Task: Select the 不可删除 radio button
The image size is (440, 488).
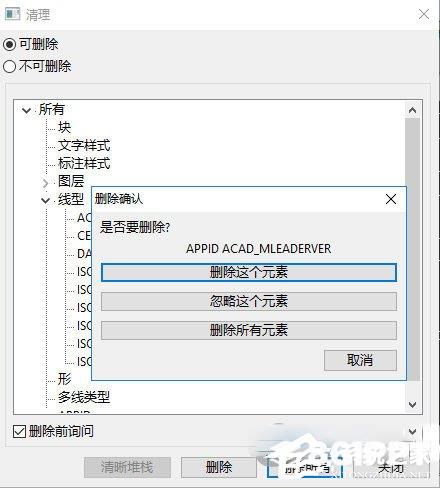Action: point(9,66)
